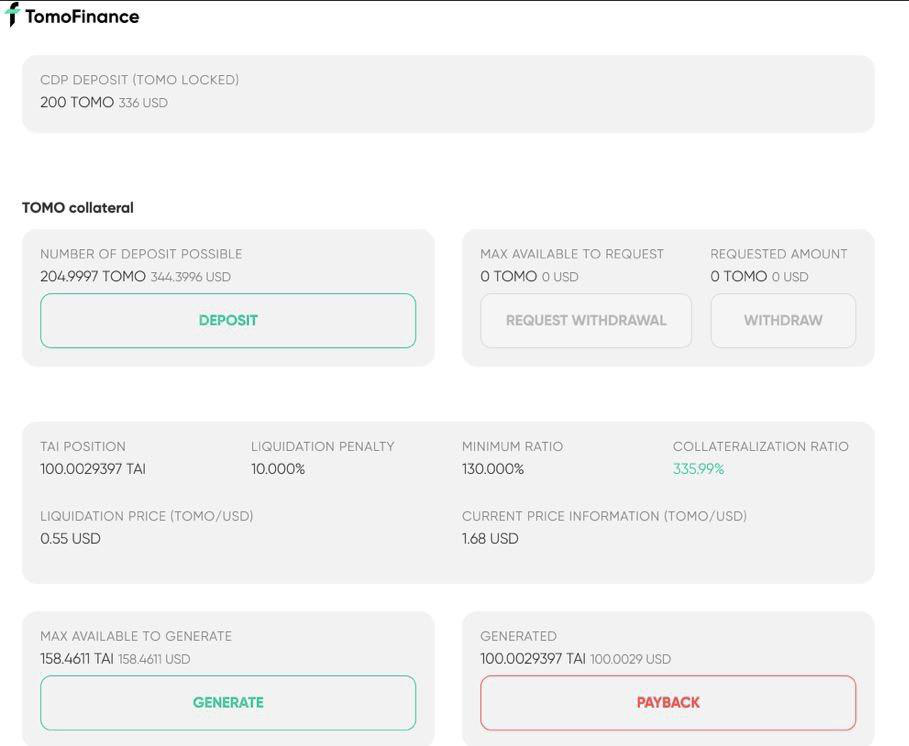The height and width of the screenshot is (746, 909).
Task: Click the LIQUIDATION PENALTY label
Action: (322, 446)
